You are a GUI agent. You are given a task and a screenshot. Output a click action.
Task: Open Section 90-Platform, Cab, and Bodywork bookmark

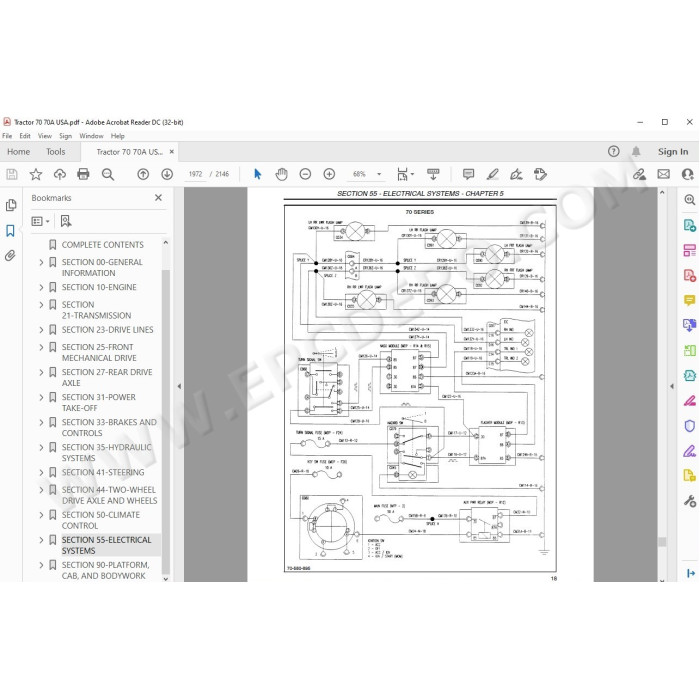point(105,571)
